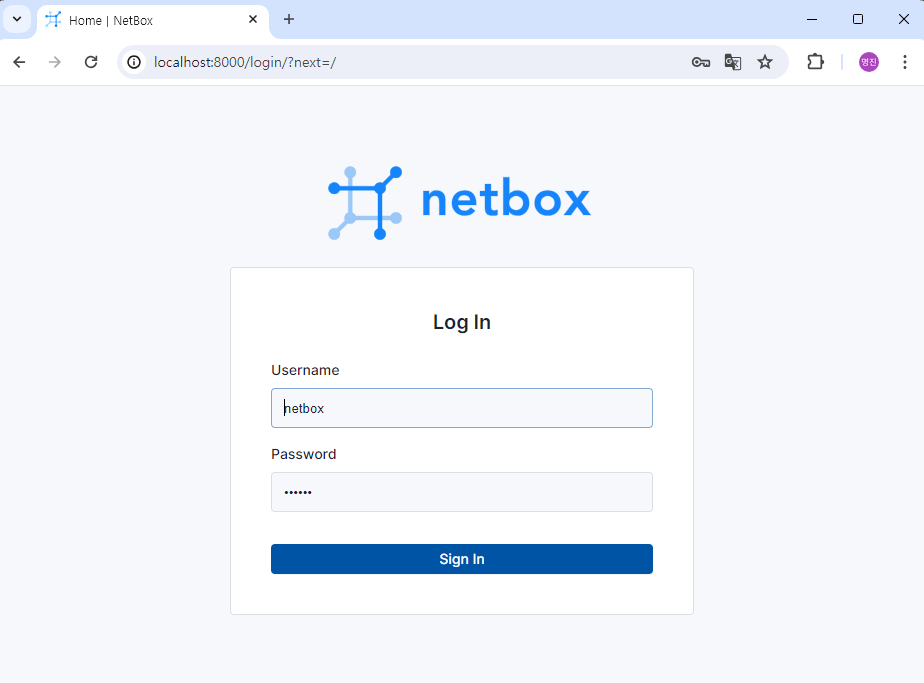Image resolution: width=924 pixels, height=683 pixels.
Task: Click the Sign In button
Action: pyautogui.click(x=462, y=559)
